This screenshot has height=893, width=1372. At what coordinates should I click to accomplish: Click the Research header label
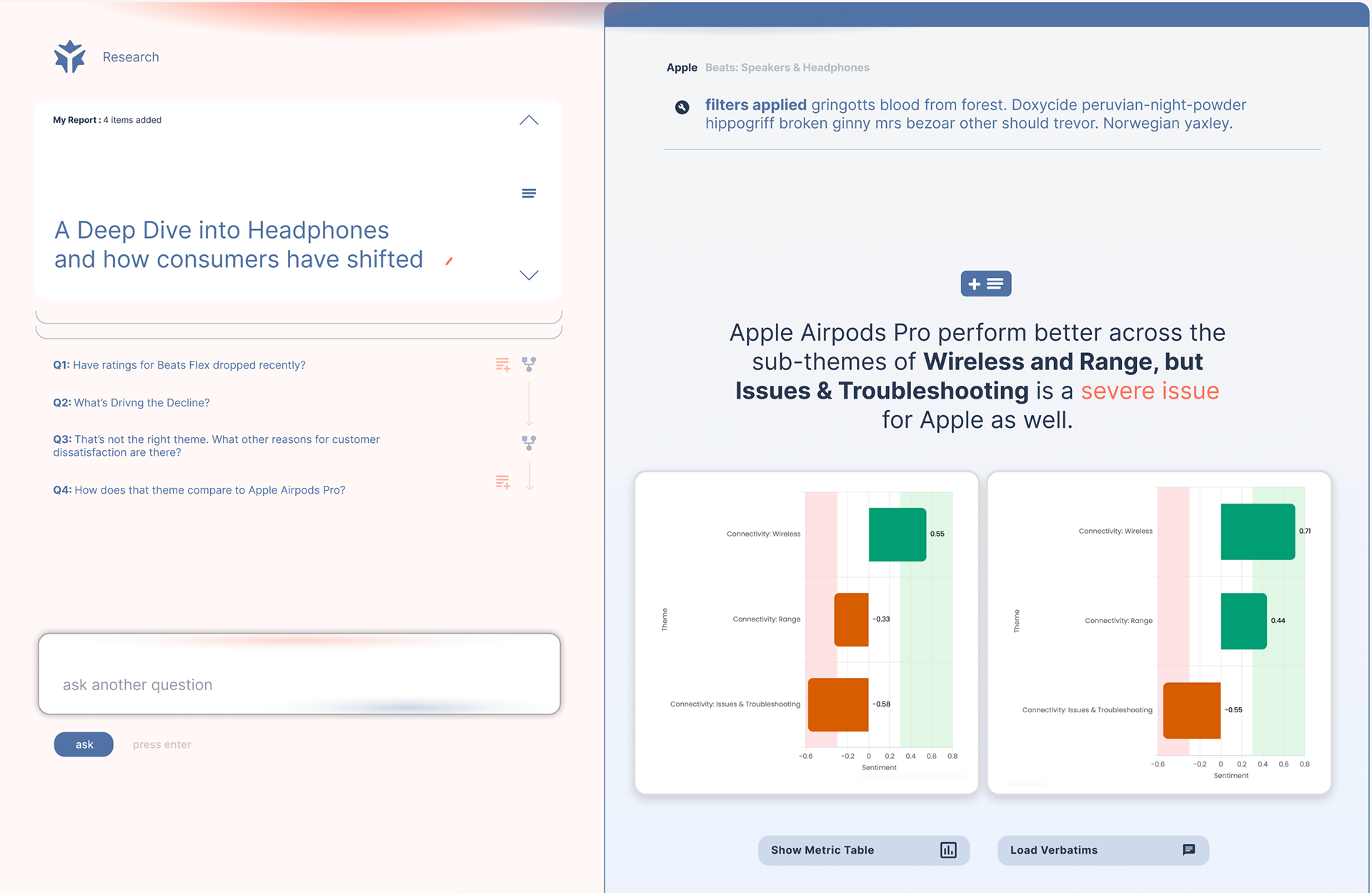131,57
